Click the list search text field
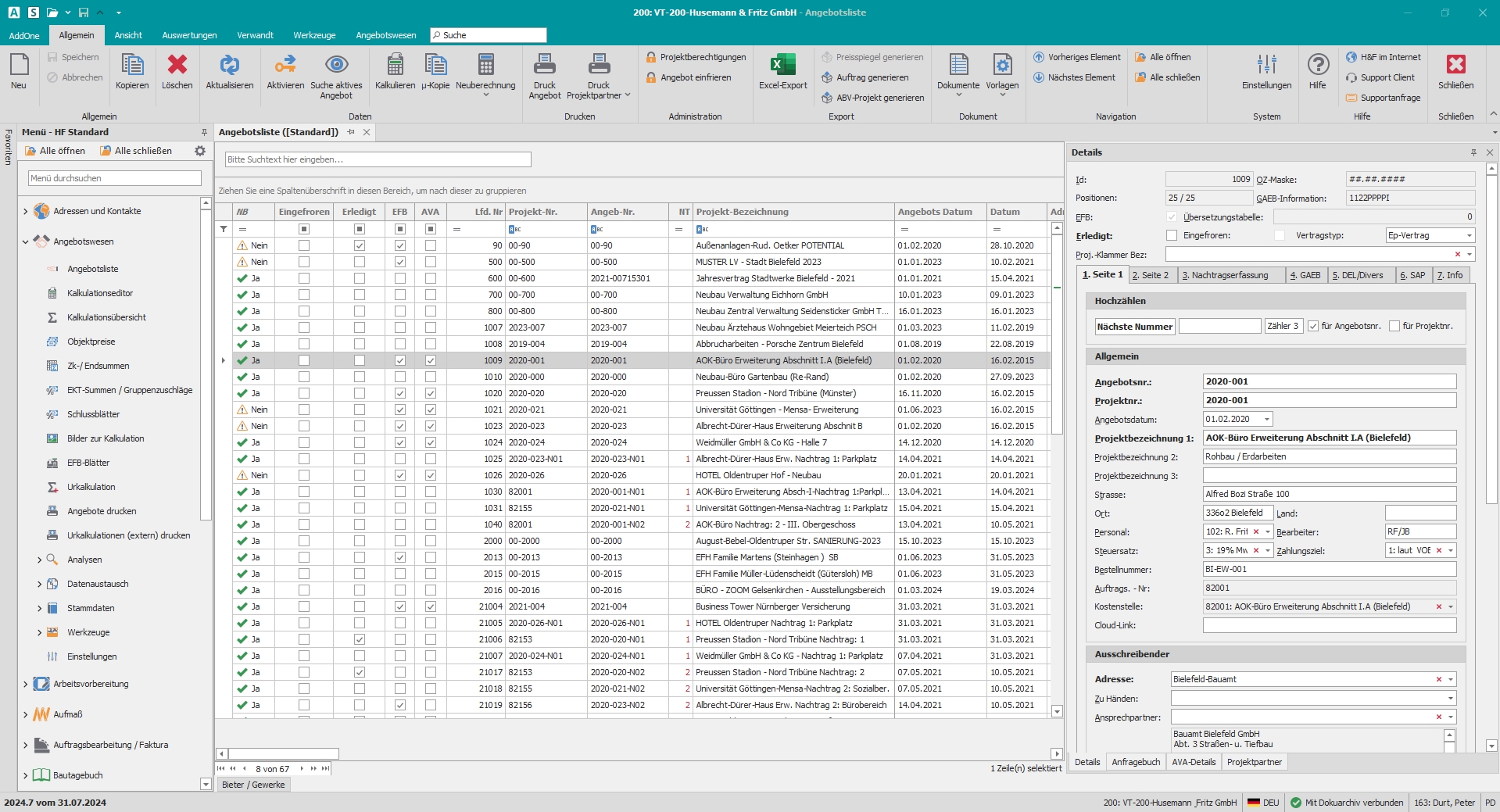1500x812 pixels. [x=378, y=159]
